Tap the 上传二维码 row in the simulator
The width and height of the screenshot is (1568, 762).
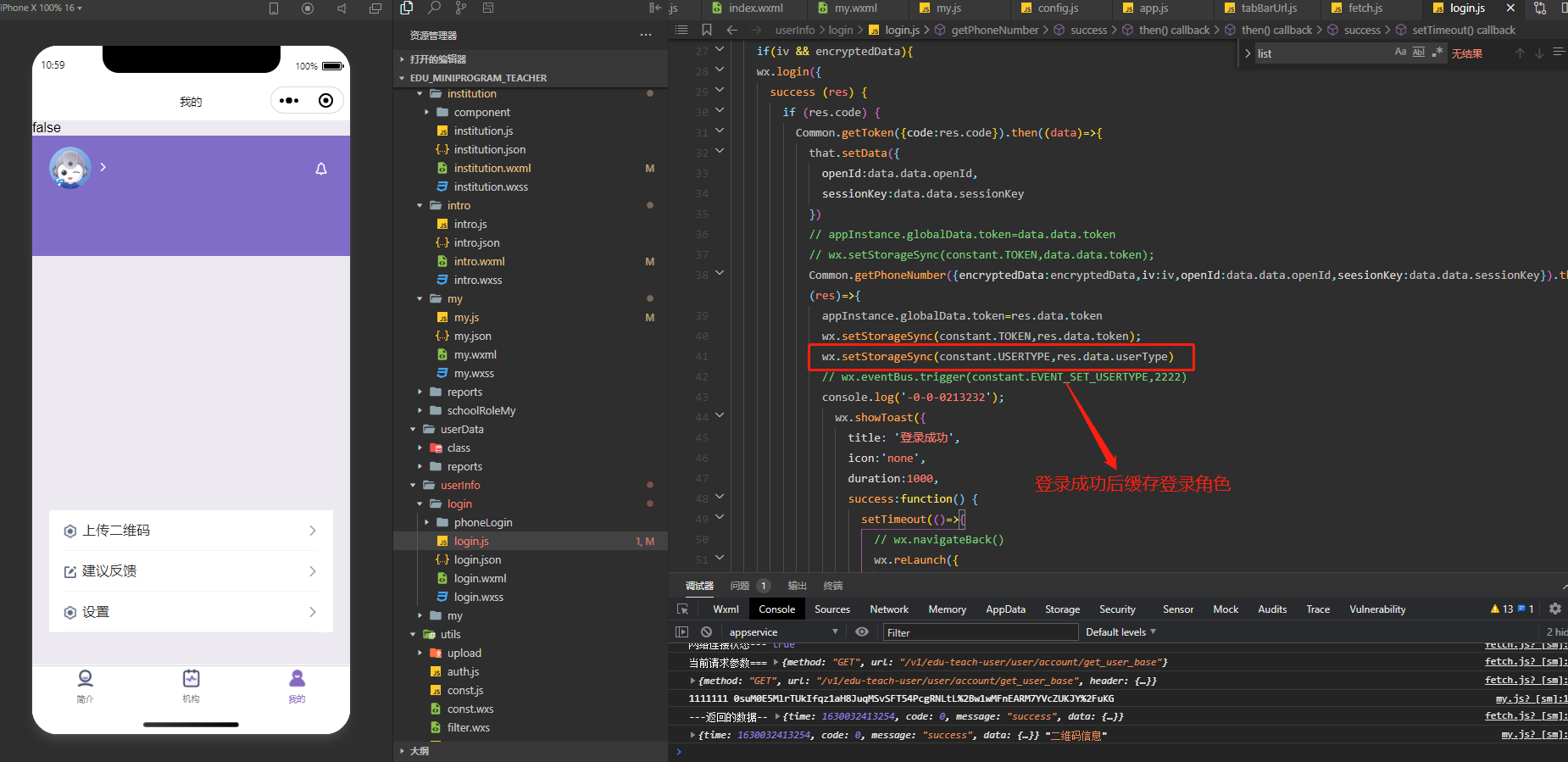(191, 531)
